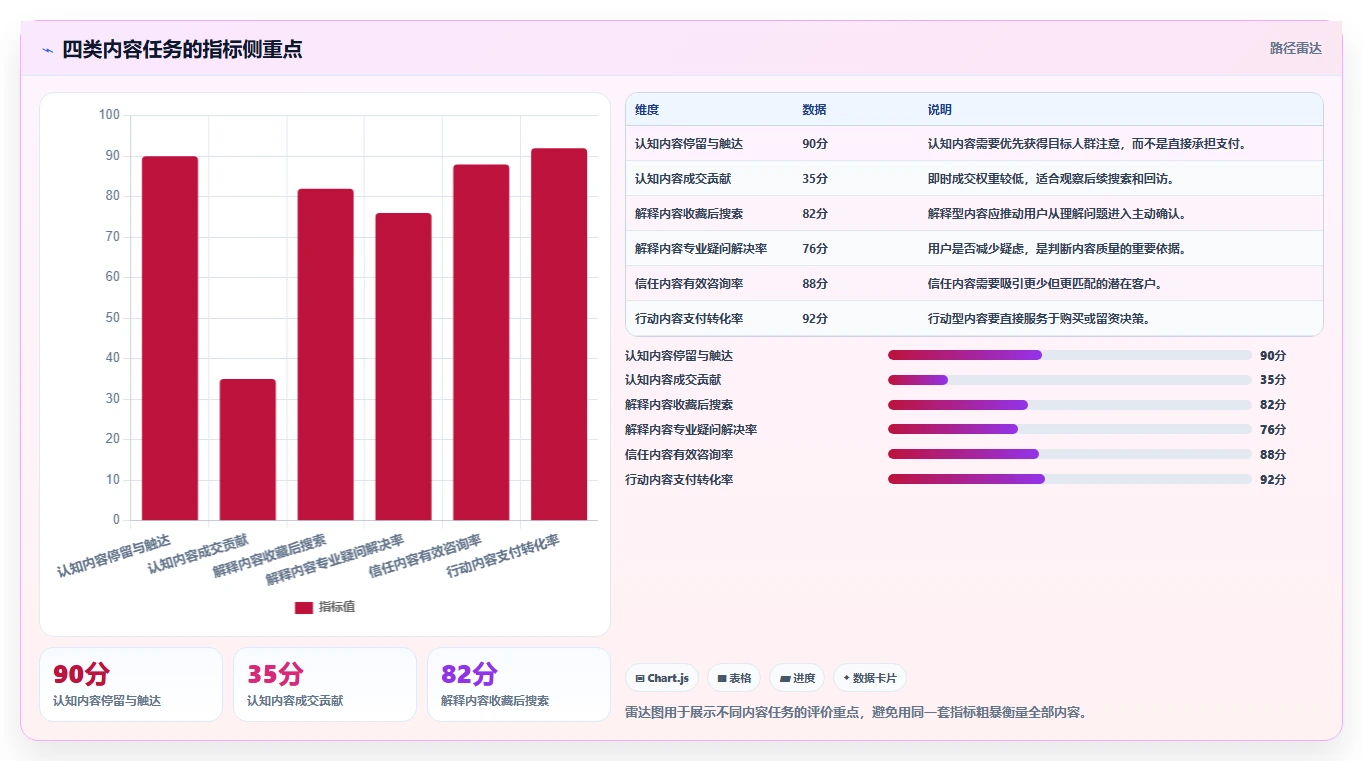Click description 解释型内容应推动用户从理解问题进入主动确认。
The height and width of the screenshot is (761, 1363).
point(1057,214)
